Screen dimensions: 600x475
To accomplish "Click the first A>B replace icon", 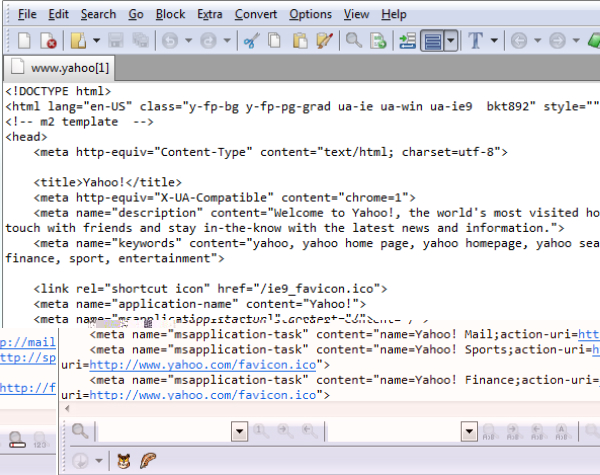I will click(x=489, y=431).
